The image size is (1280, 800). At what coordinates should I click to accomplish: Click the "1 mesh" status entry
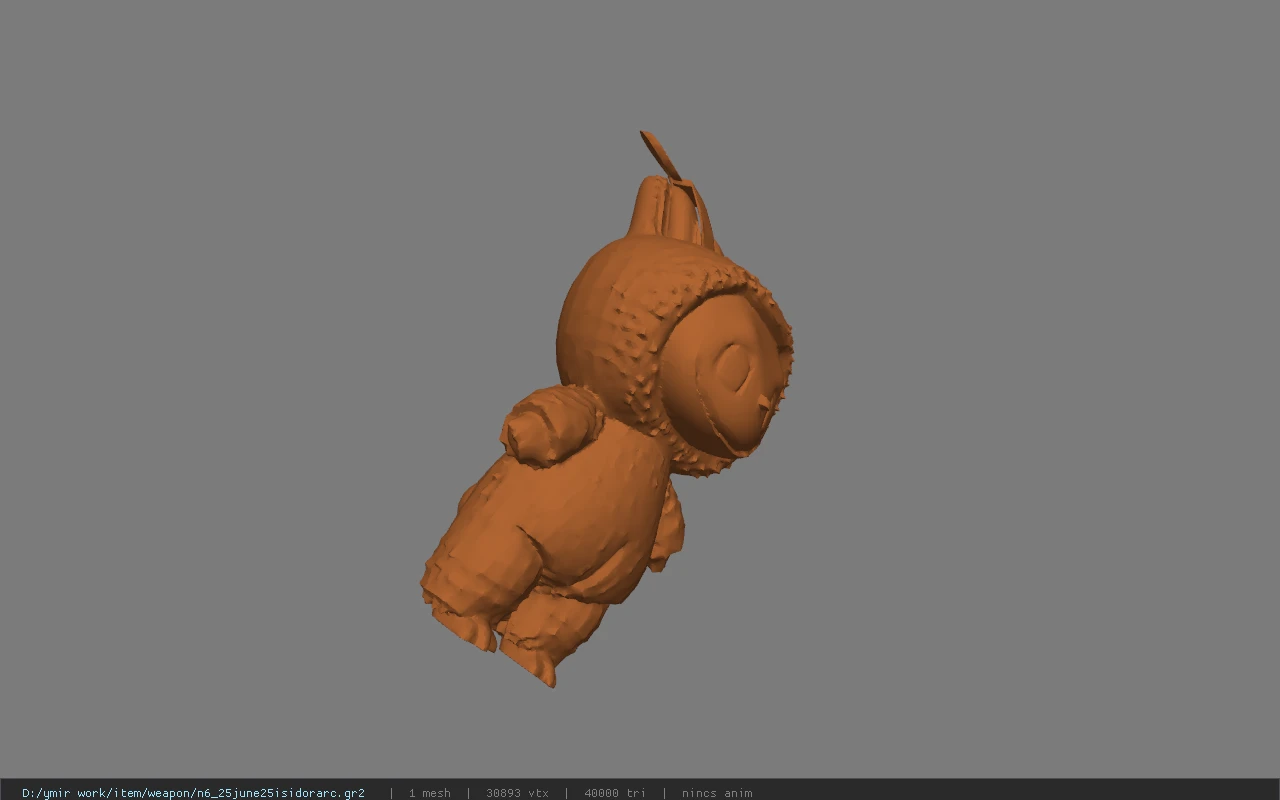(x=430, y=793)
